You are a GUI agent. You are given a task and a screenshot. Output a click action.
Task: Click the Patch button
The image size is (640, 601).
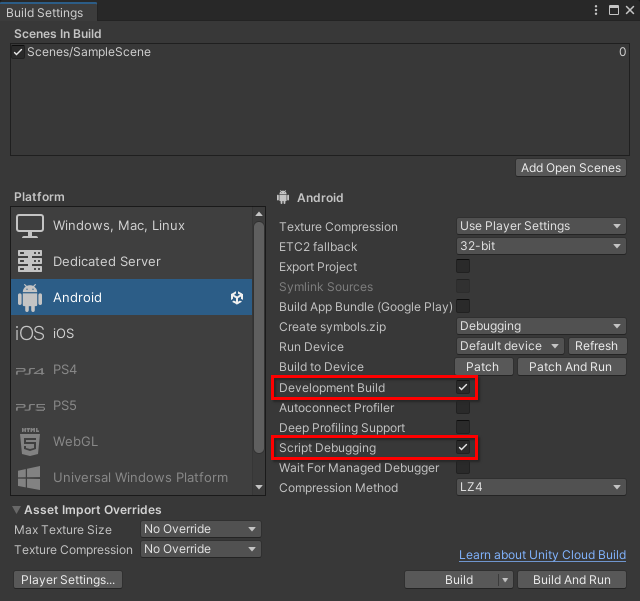(x=483, y=367)
